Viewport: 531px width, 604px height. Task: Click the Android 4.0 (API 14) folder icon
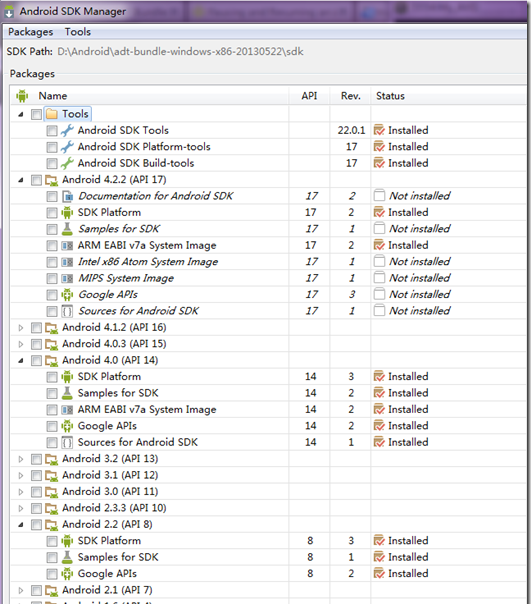(52, 361)
